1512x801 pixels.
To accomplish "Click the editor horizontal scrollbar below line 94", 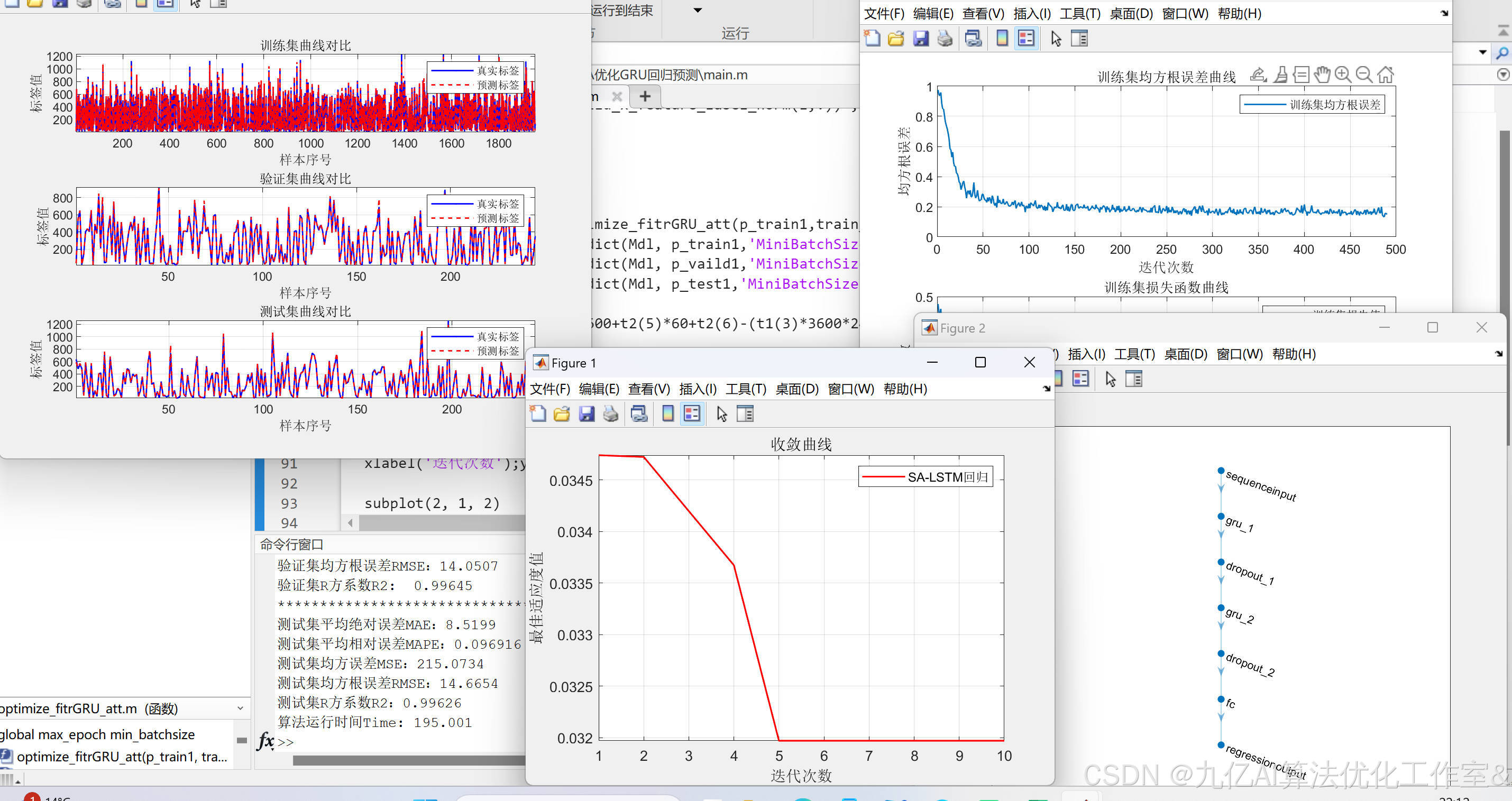I will 440,522.
